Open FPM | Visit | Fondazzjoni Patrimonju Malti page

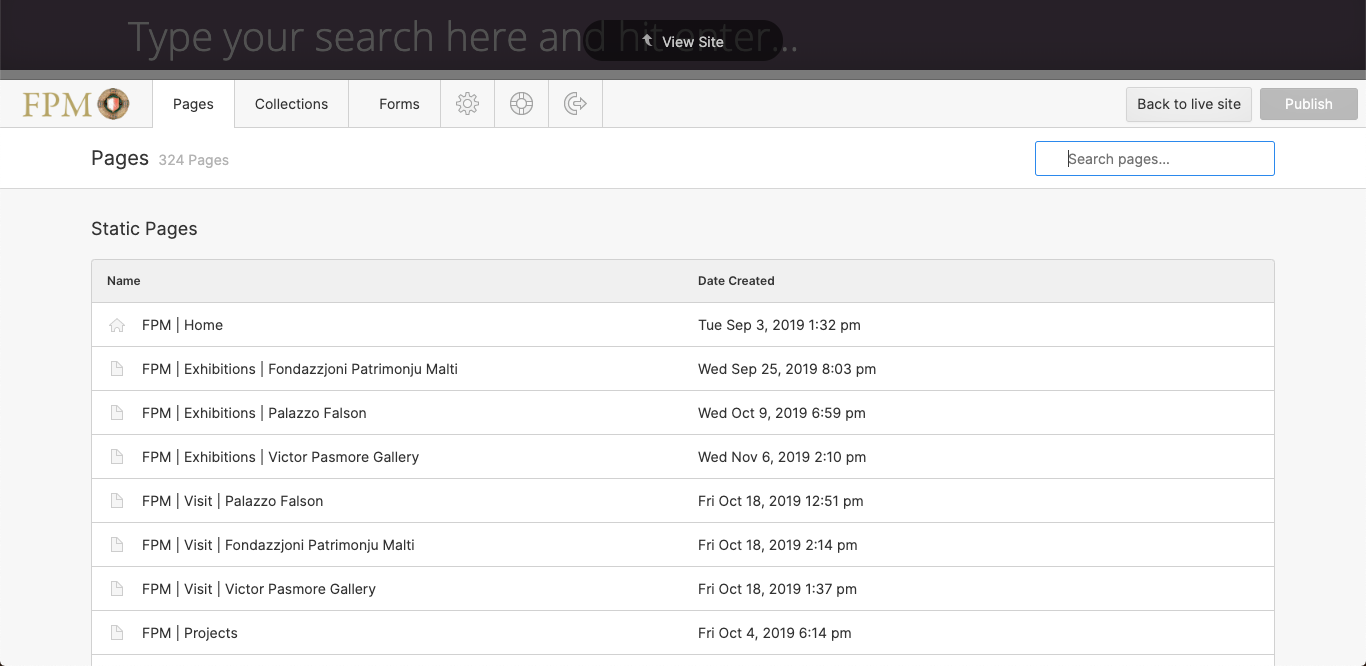(278, 545)
